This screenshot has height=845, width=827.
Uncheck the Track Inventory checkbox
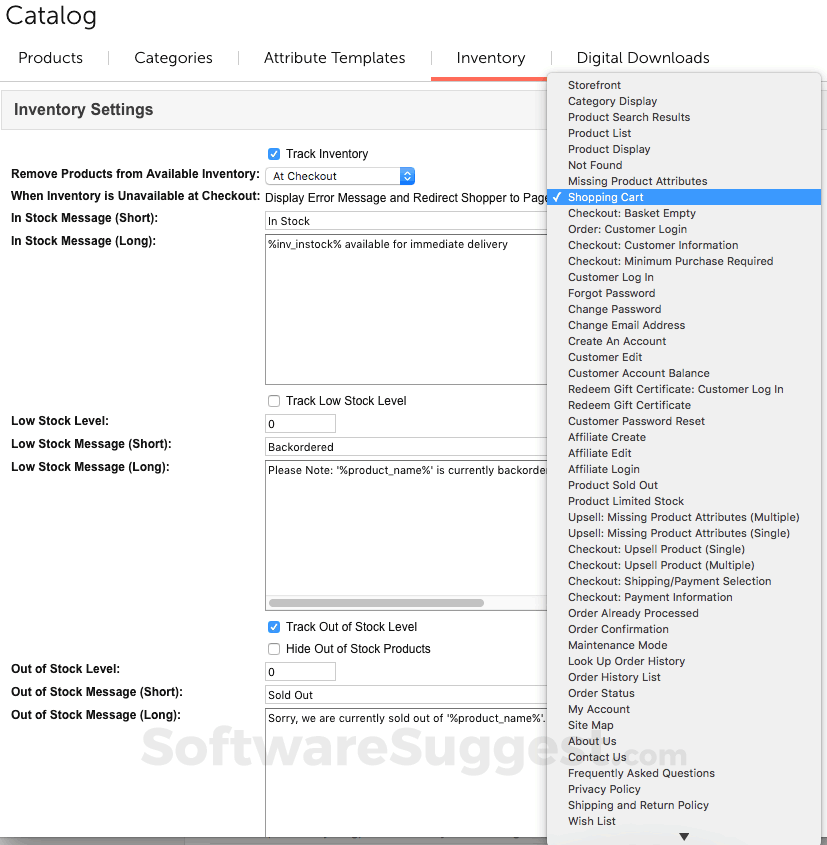click(274, 154)
